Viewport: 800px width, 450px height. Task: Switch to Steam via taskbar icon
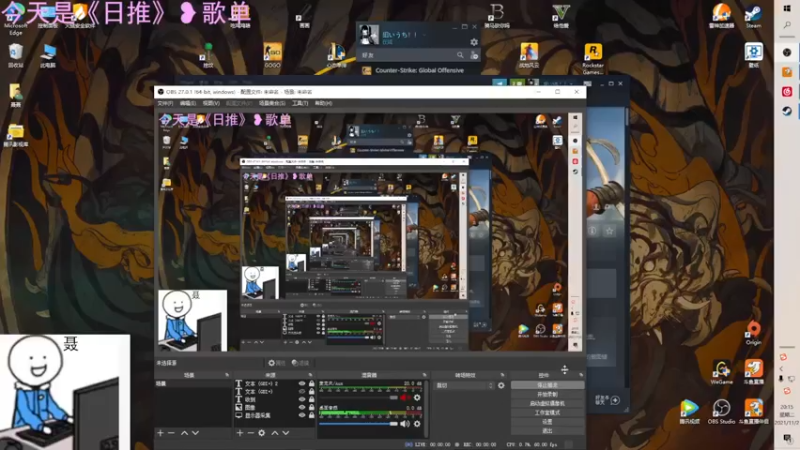click(x=787, y=111)
